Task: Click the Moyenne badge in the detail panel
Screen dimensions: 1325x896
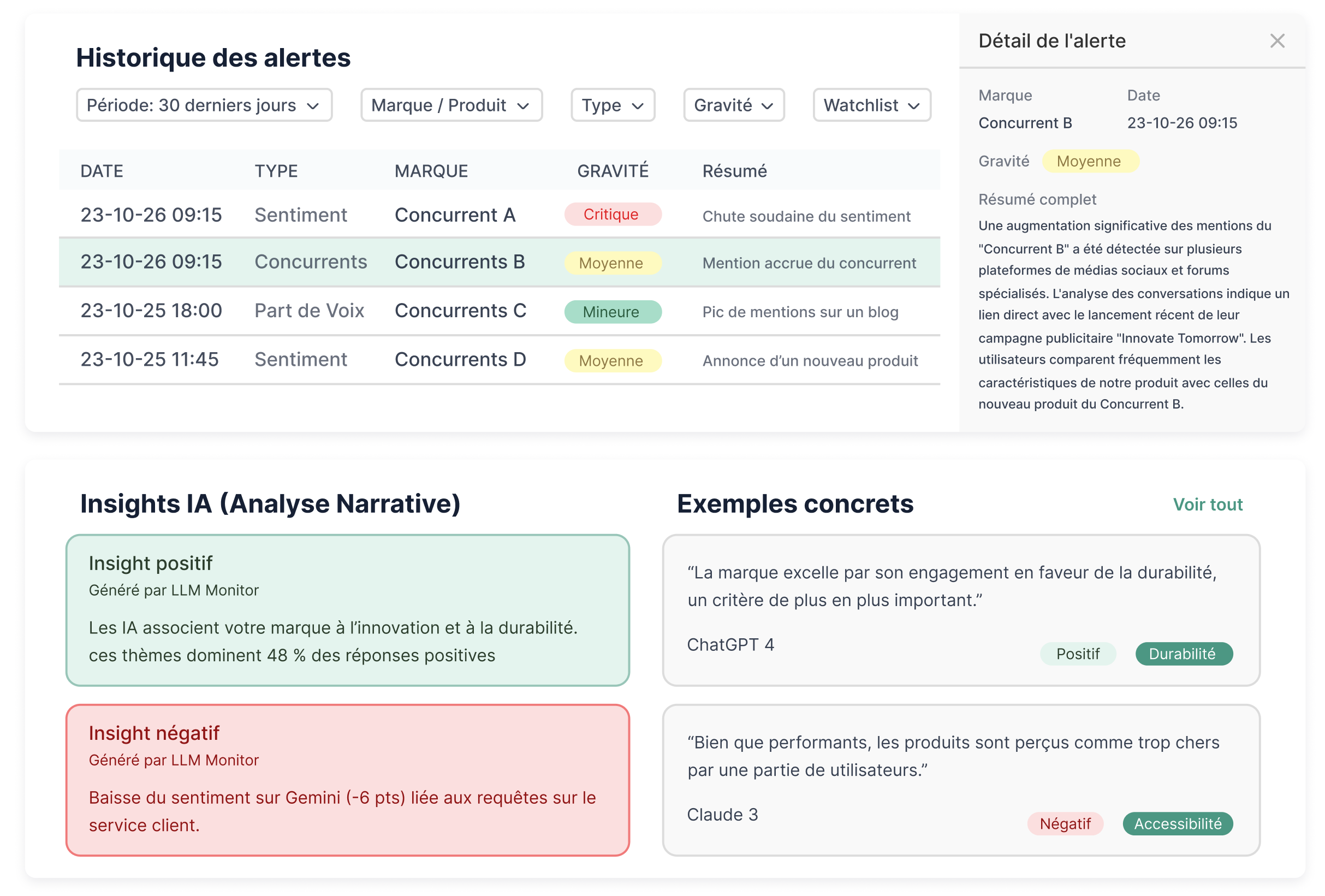Action: pyautogui.click(x=1090, y=162)
